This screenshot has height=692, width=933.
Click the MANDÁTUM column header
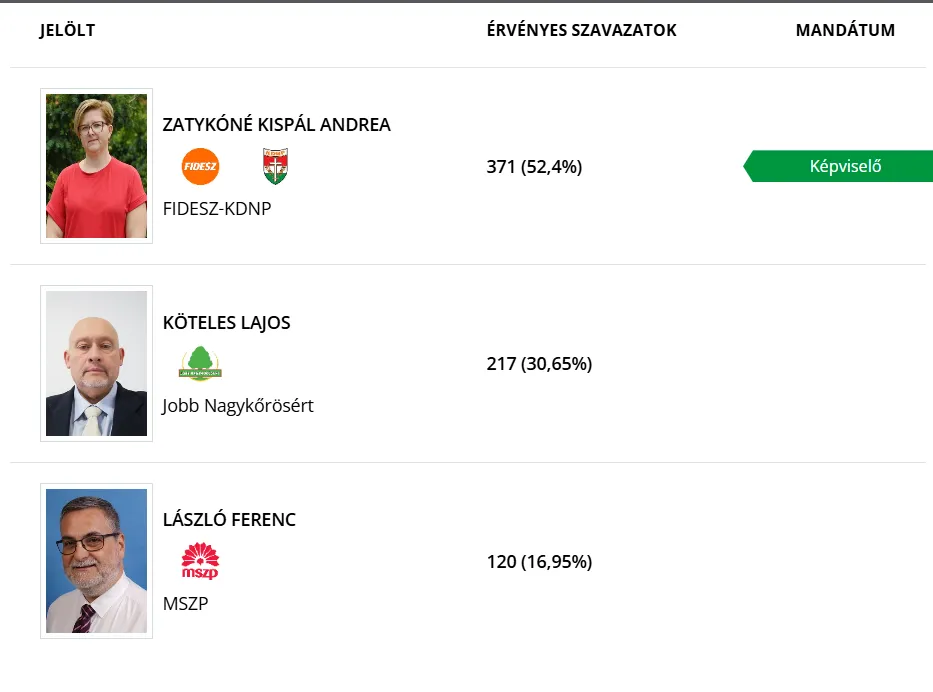click(x=845, y=30)
